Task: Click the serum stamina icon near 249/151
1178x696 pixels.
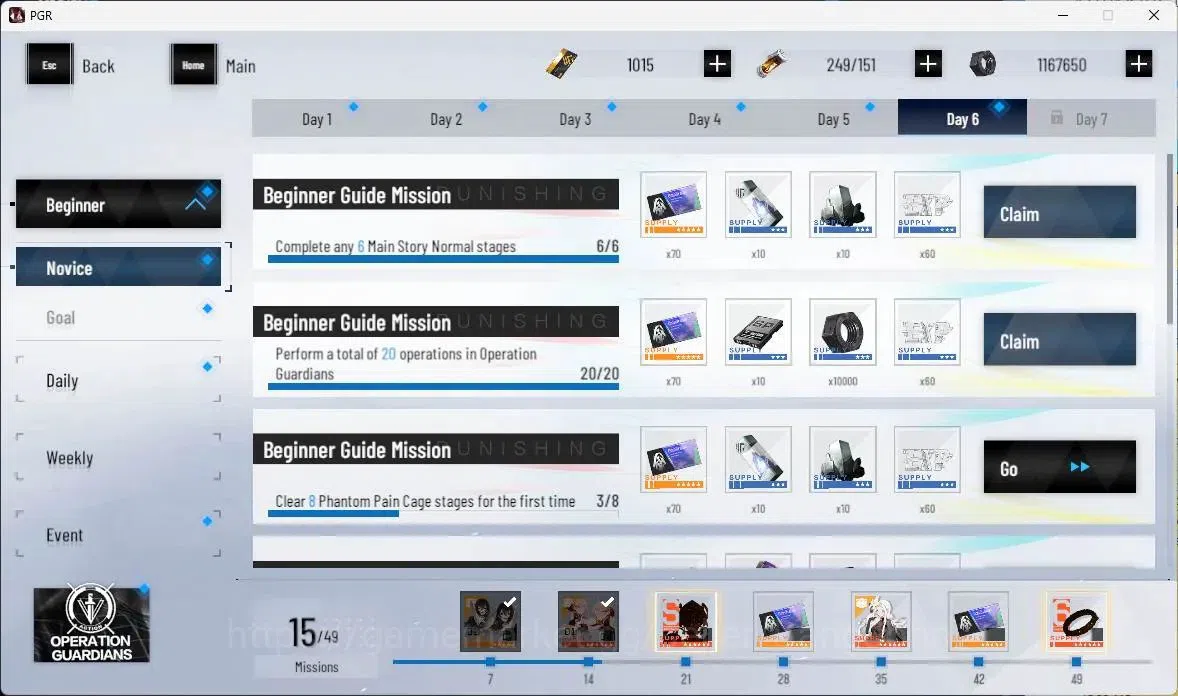Action: tap(772, 64)
